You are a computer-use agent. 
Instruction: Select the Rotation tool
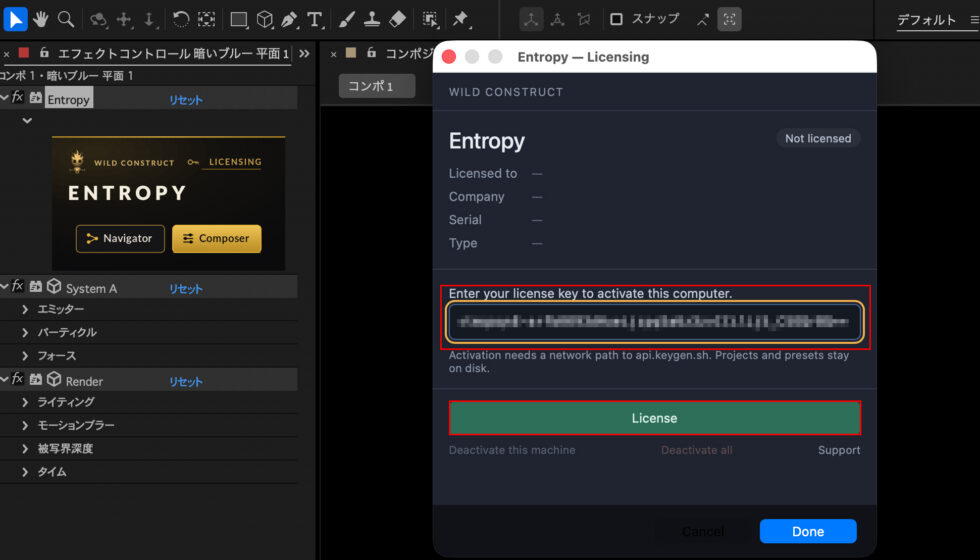click(x=181, y=19)
